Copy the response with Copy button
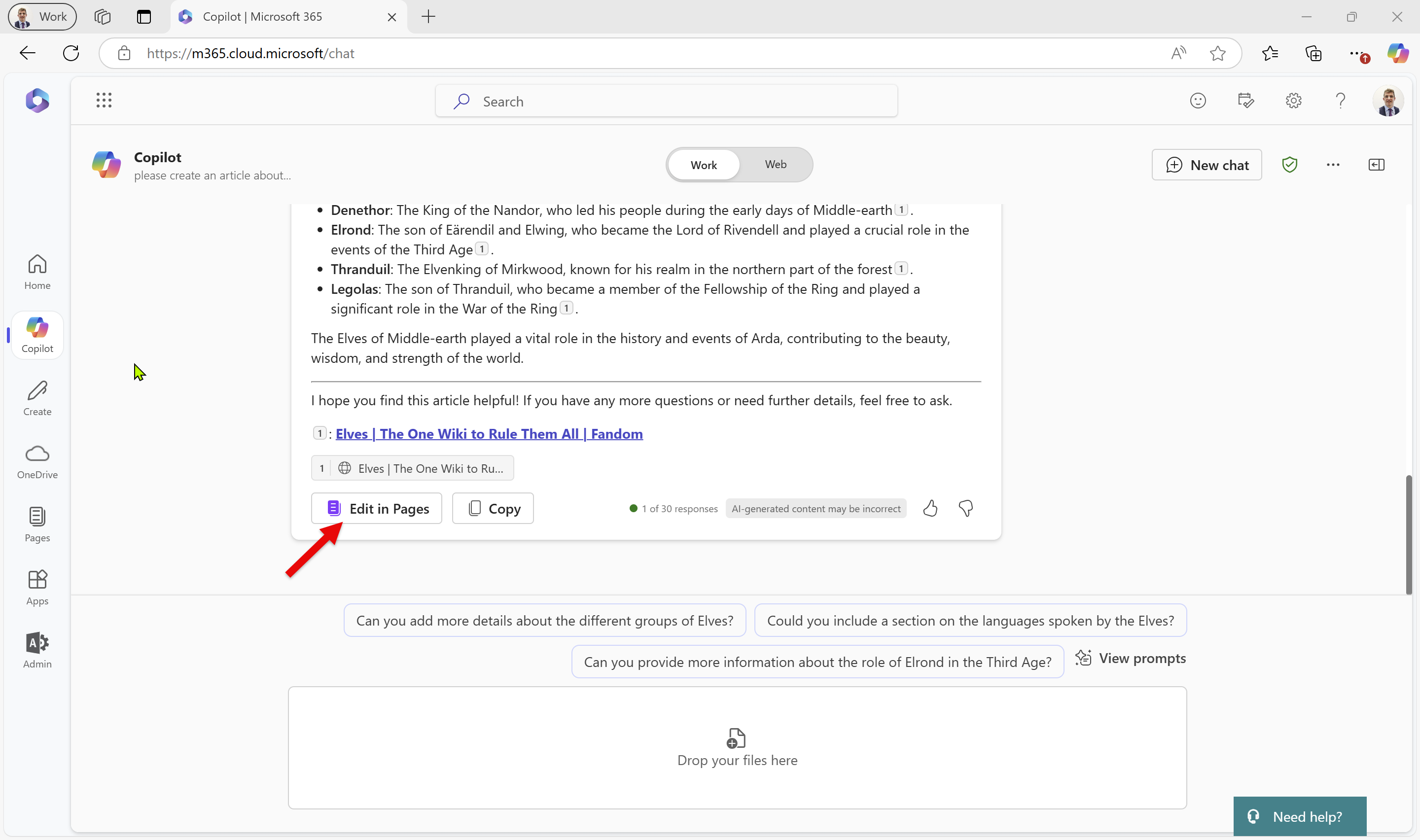The height and width of the screenshot is (840, 1420). click(x=493, y=508)
